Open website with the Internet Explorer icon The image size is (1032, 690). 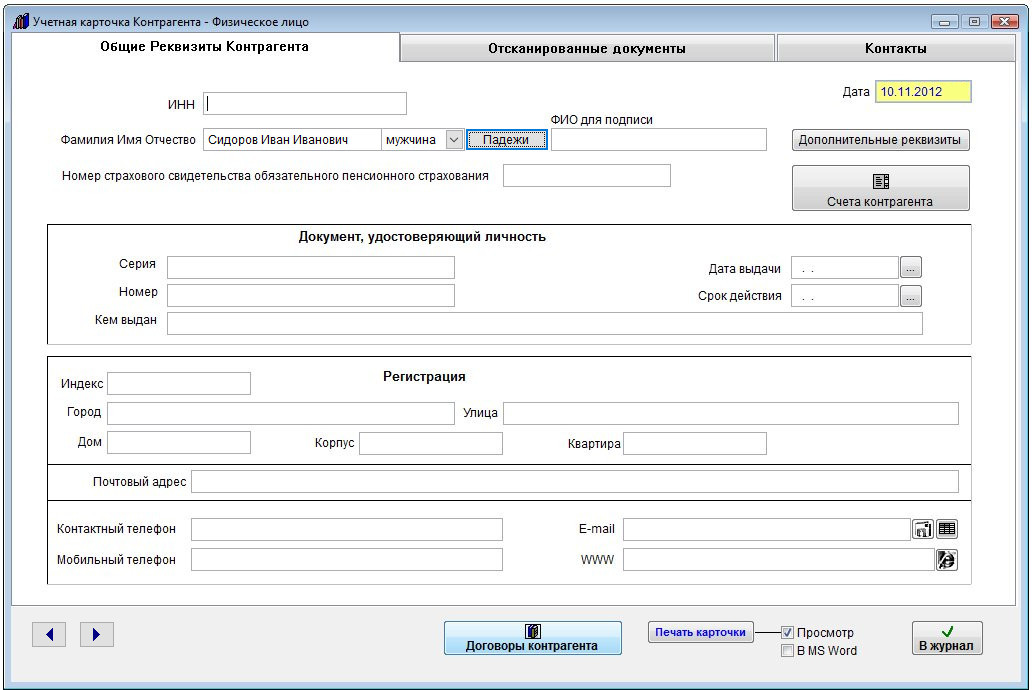coord(946,560)
